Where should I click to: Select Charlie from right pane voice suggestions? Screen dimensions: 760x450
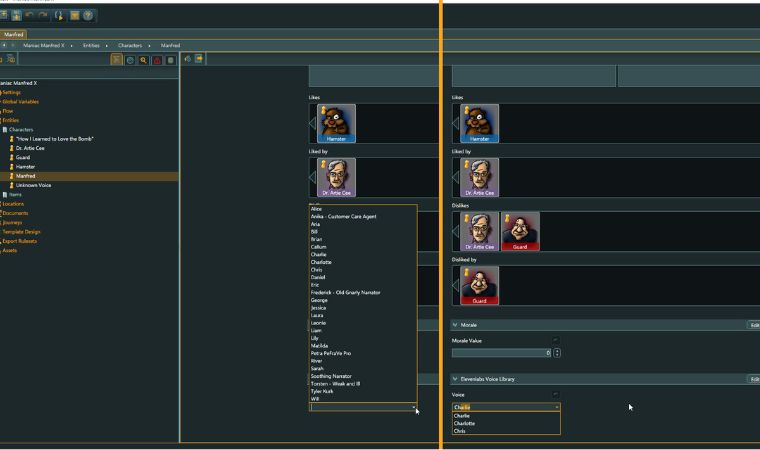[x=506, y=416]
